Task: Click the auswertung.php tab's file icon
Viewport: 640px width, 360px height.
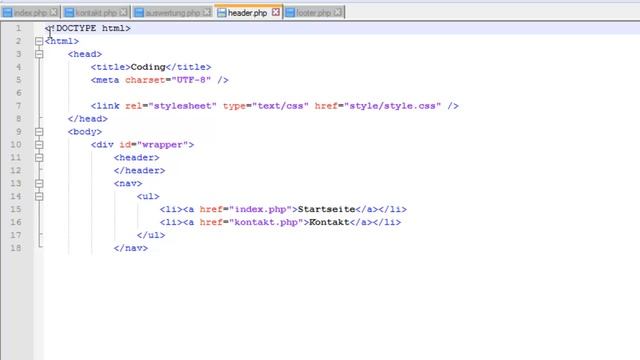Action: point(139,13)
